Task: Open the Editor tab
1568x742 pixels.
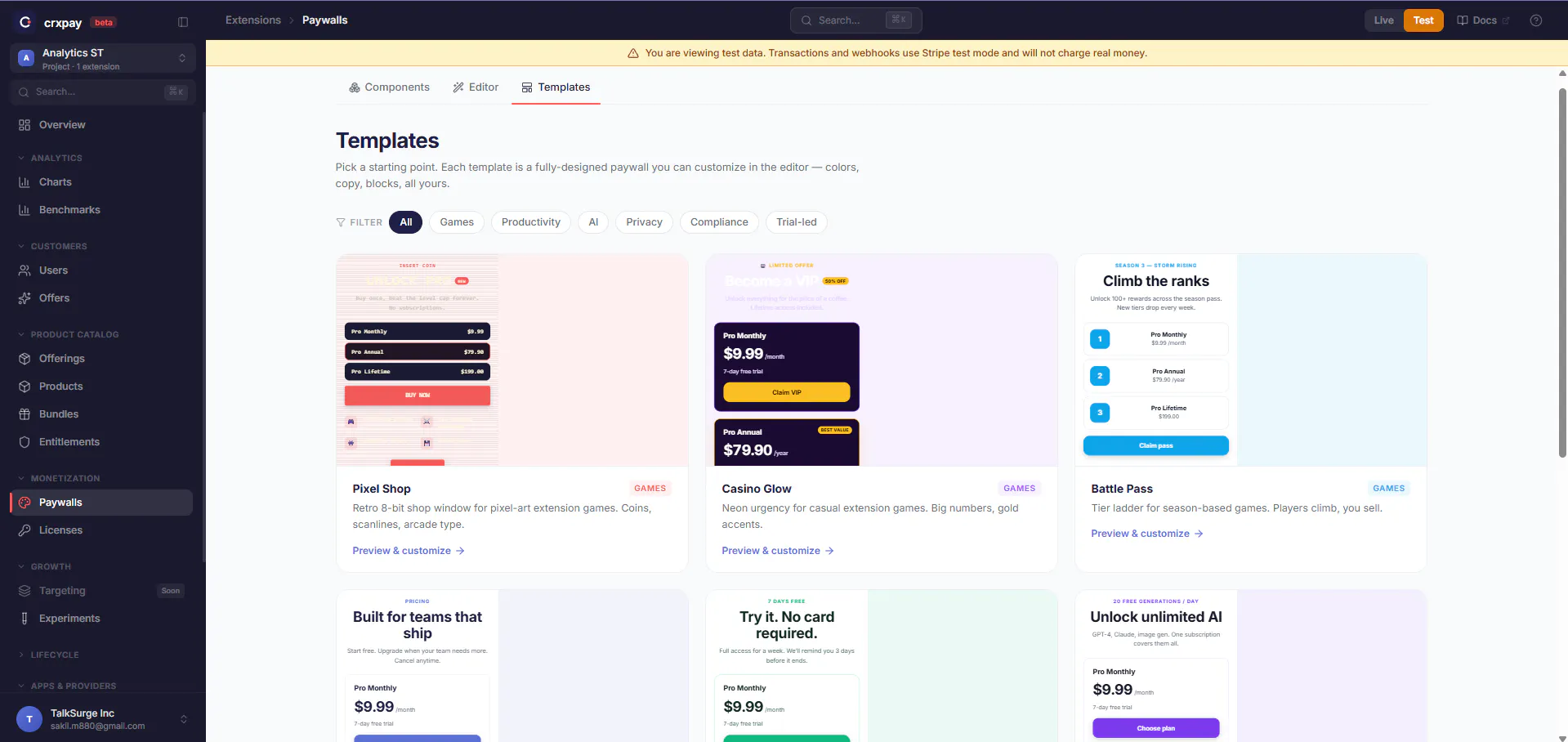Action: [476, 87]
